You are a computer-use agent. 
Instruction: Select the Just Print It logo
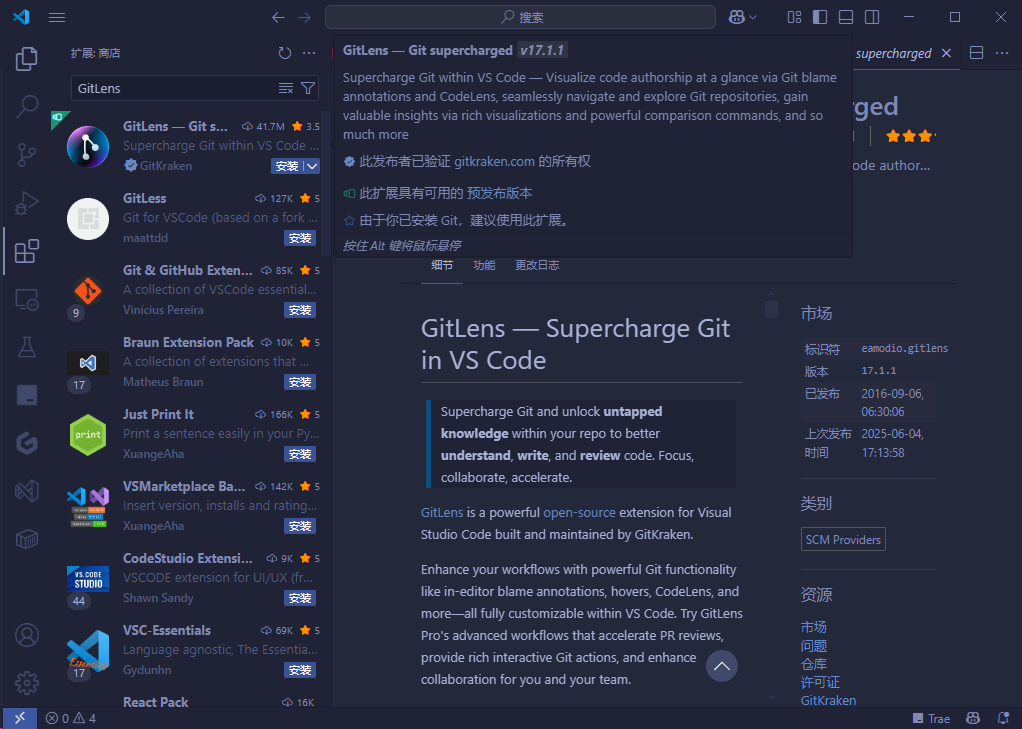click(x=88, y=434)
